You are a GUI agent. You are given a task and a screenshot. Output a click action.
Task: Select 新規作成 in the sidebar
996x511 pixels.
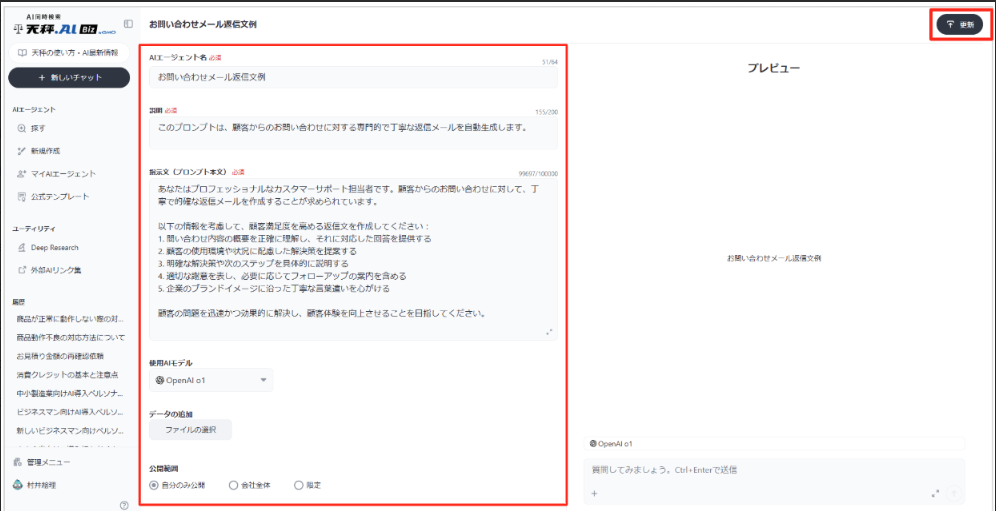point(38,151)
